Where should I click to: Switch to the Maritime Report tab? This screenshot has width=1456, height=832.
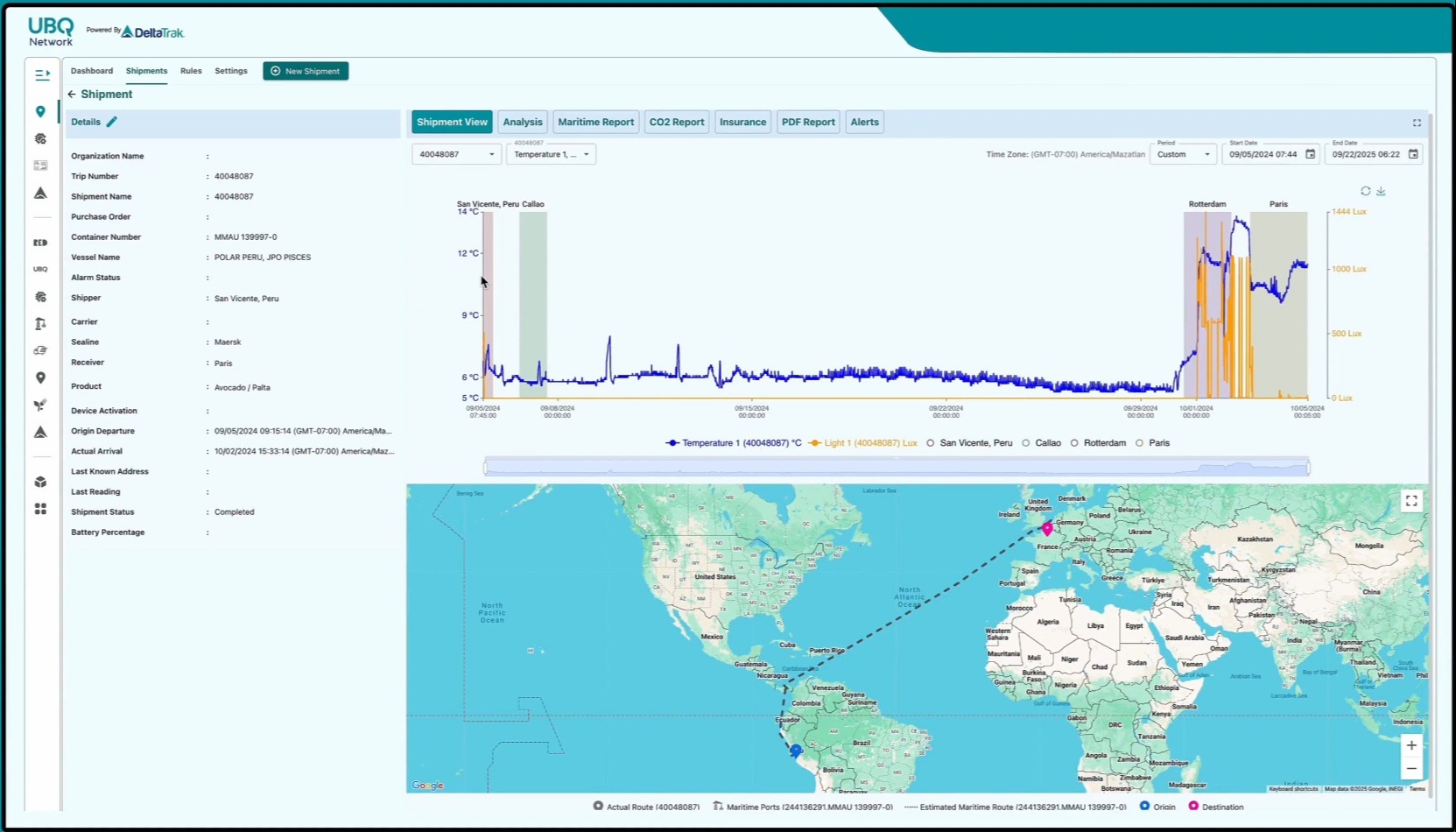pyautogui.click(x=595, y=122)
